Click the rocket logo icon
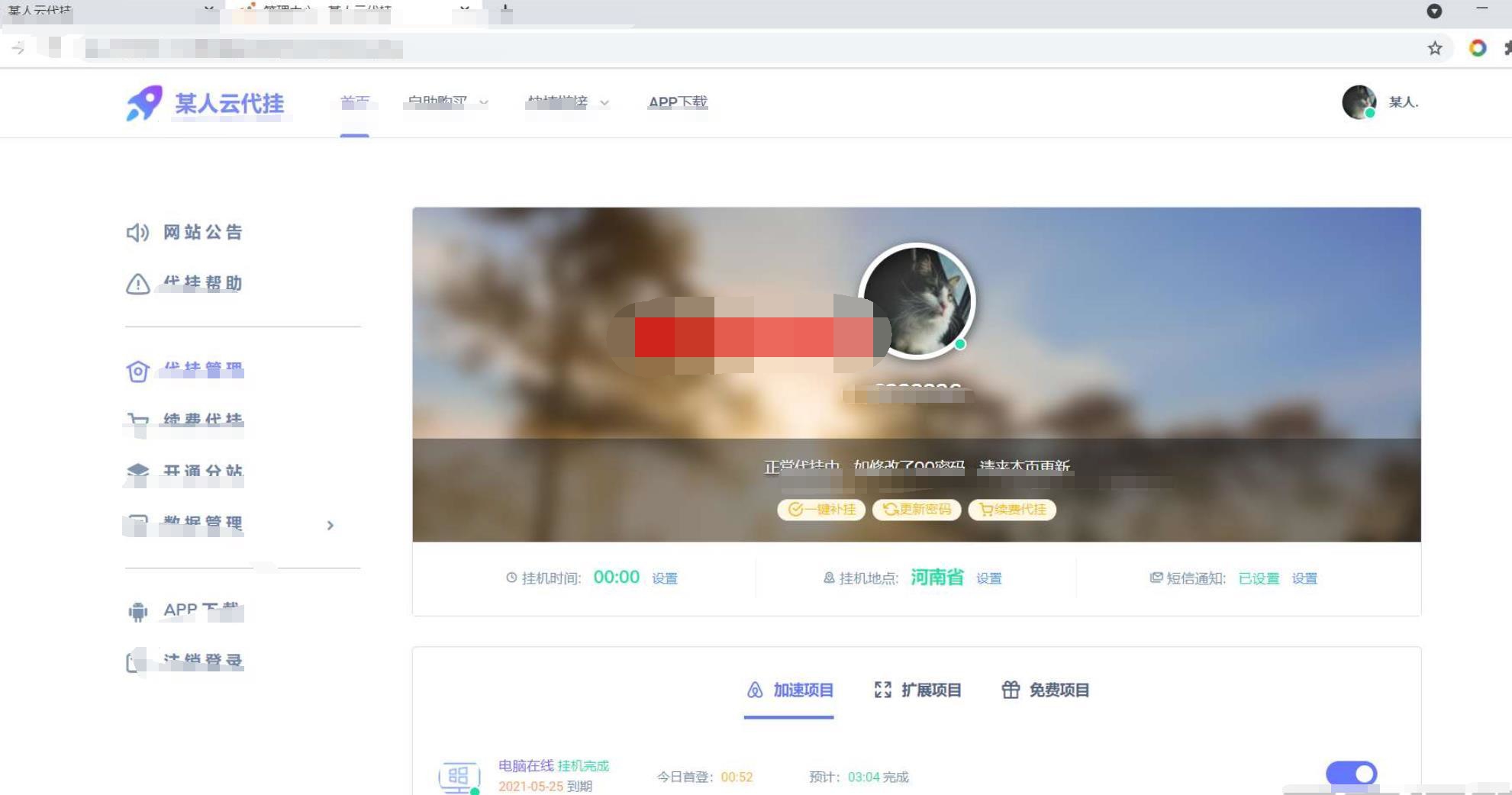The width and height of the screenshot is (1512, 795). tap(144, 103)
